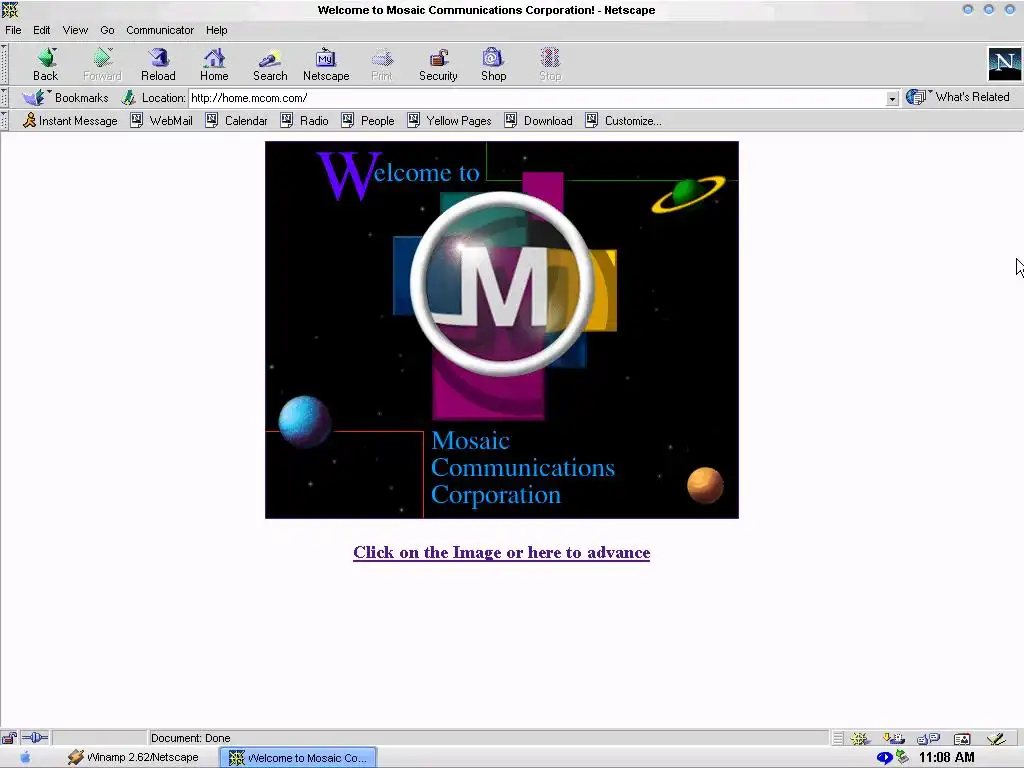Open Mailbox from the component bar
This screenshot has width=1024, height=768.
893,739
